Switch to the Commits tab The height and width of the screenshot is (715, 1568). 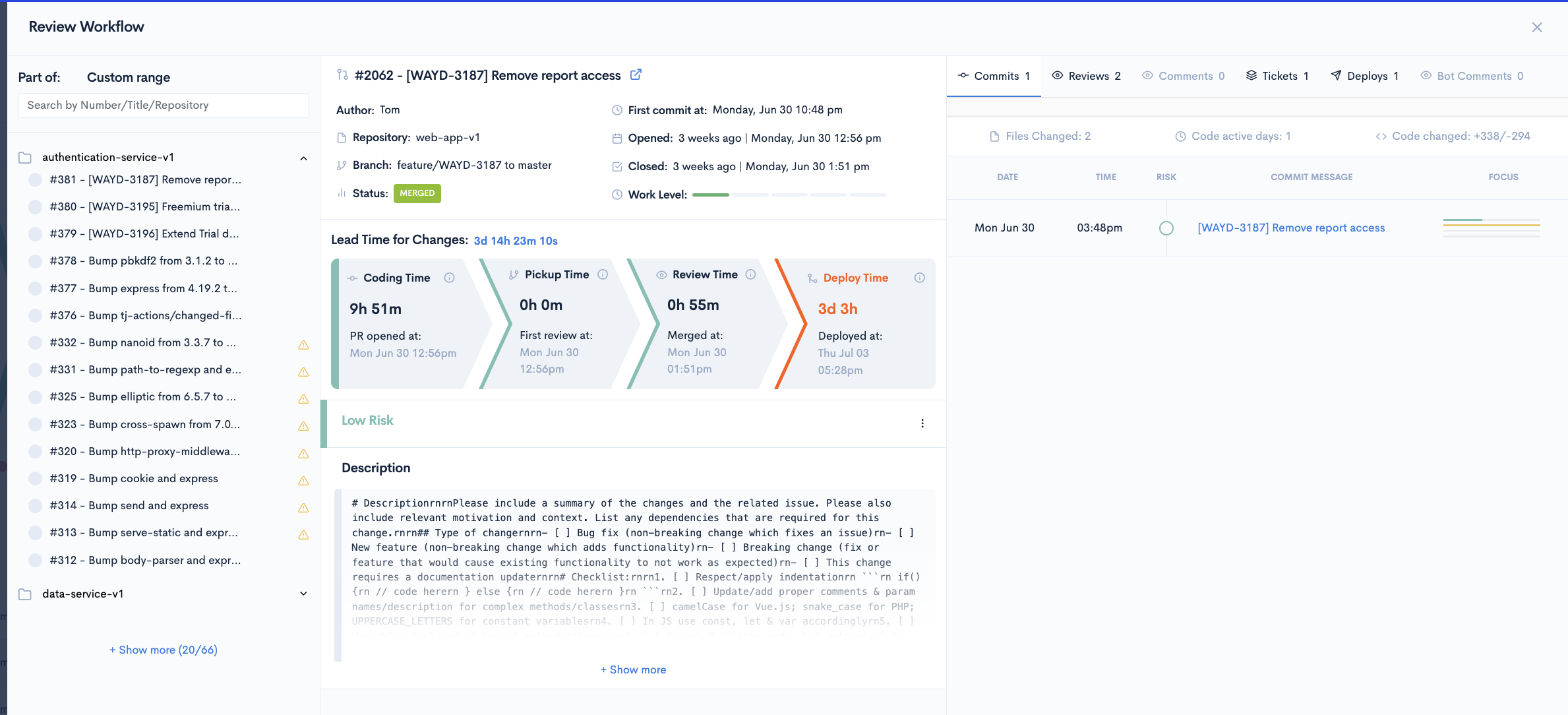click(994, 76)
